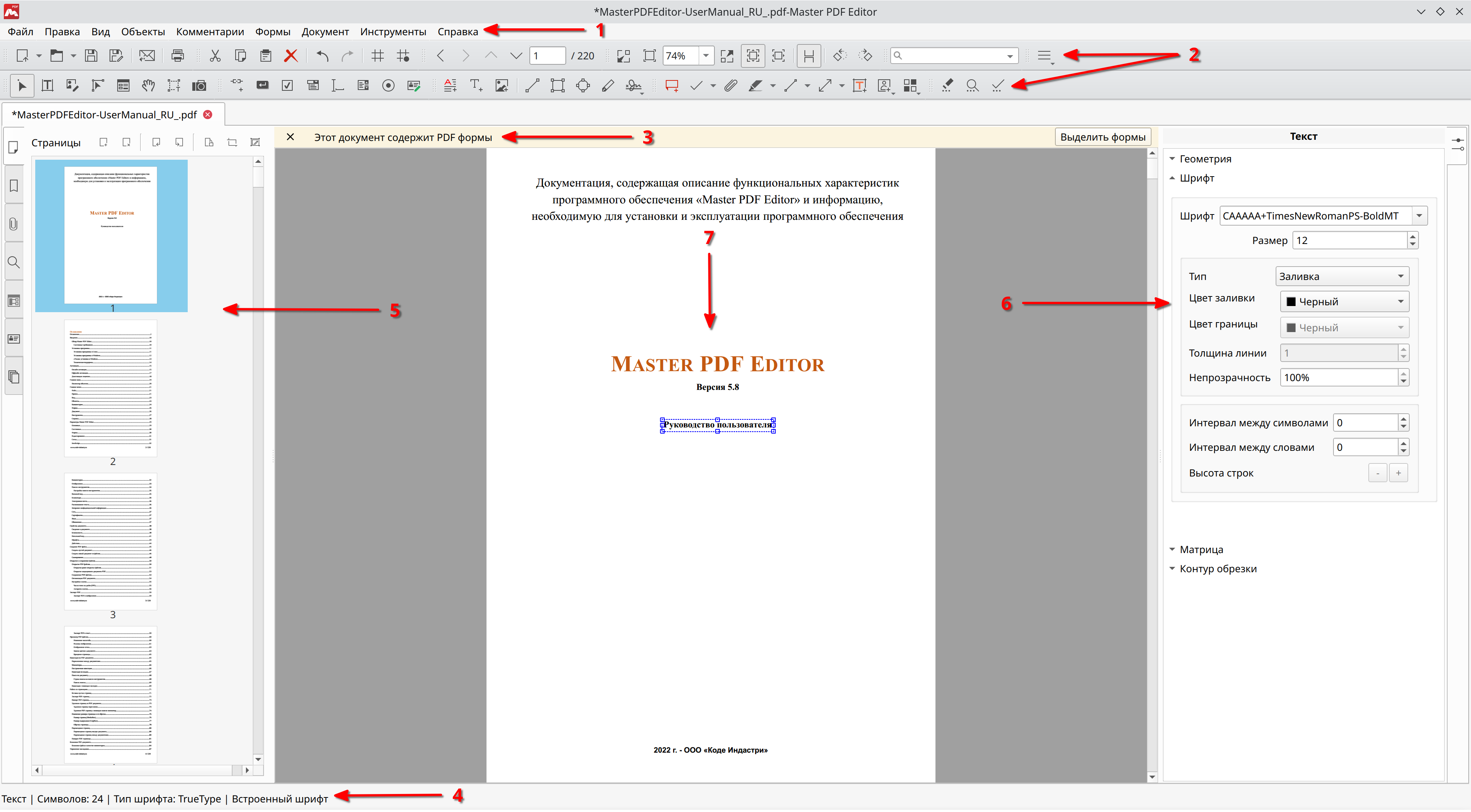Open the search field history dropdown arrow
The width and height of the screenshot is (1471, 812).
pyautogui.click(x=1010, y=56)
